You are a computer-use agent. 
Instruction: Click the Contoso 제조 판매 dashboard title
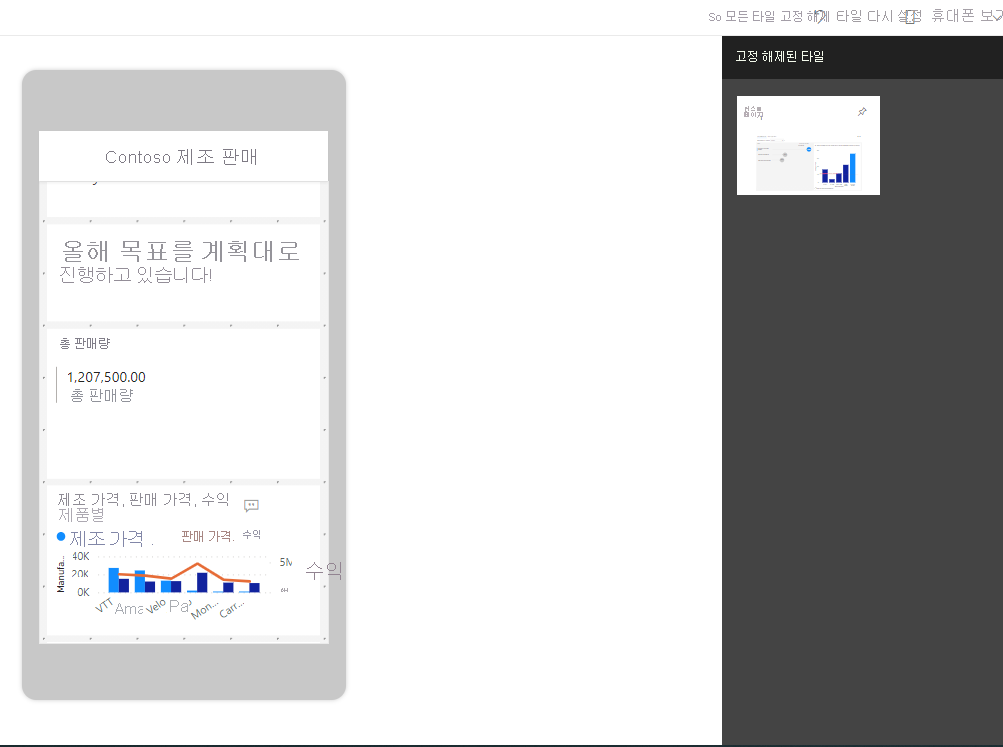click(x=181, y=157)
